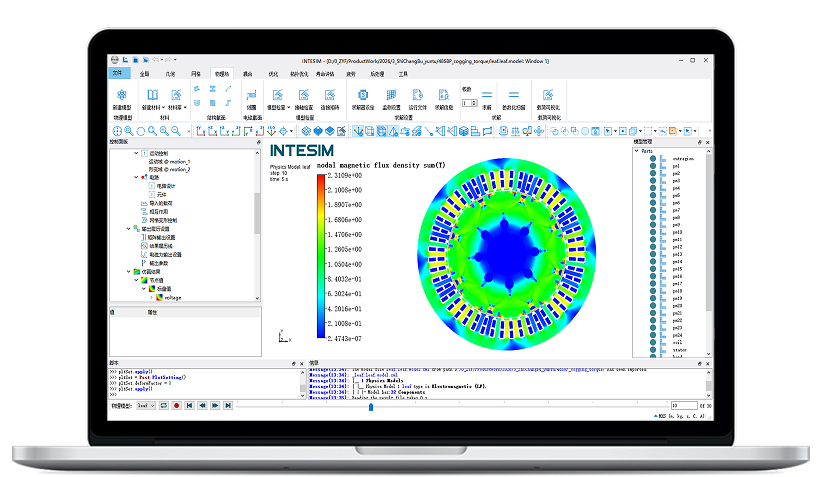Click the New Model atom icon in ribbon
Image resolution: width=823 pixels, height=477 pixels.
click(122, 91)
